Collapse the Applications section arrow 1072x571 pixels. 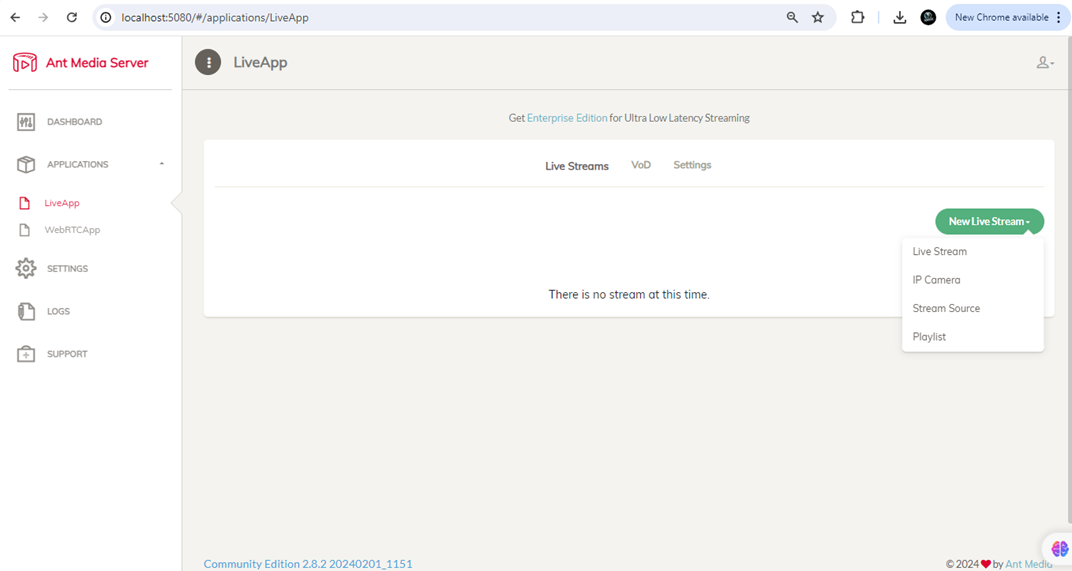tap(162, 164)
